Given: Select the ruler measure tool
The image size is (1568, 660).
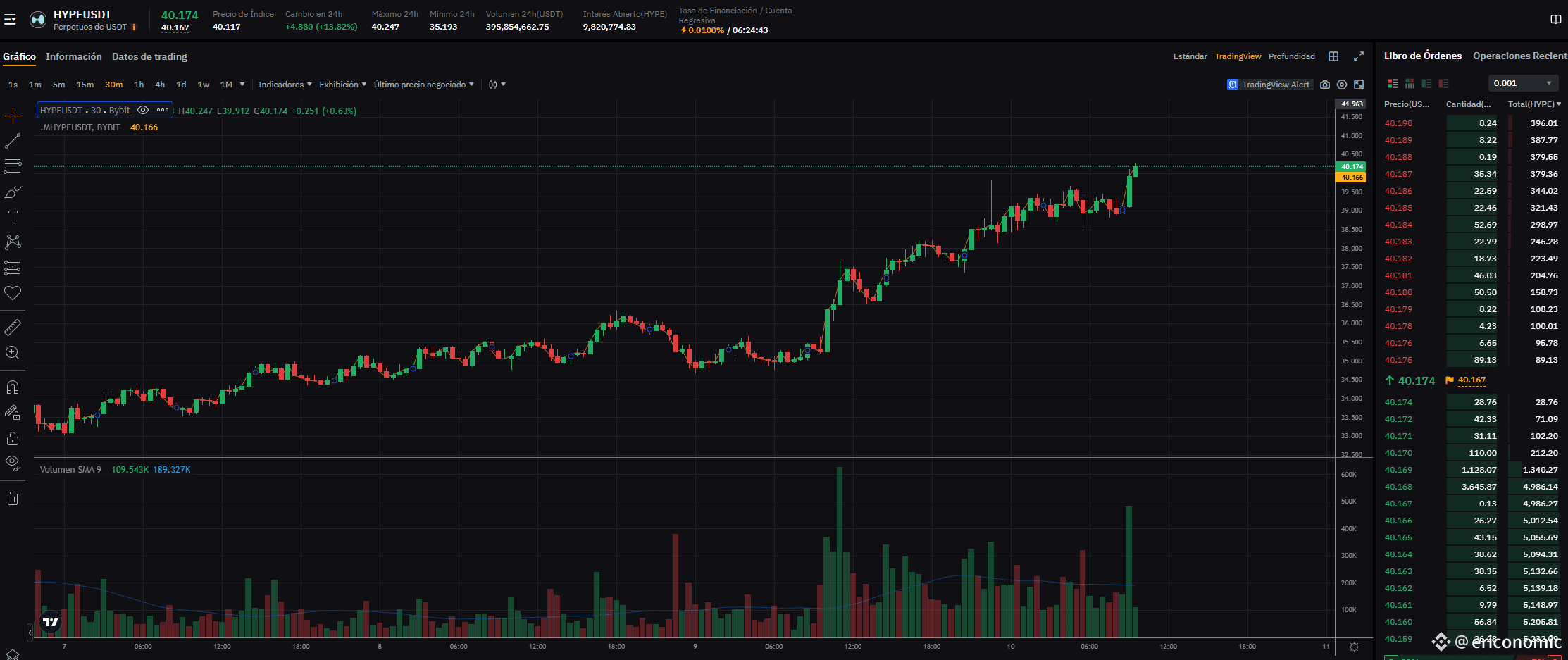Looking at the screenshot, I should coord(13,327).
